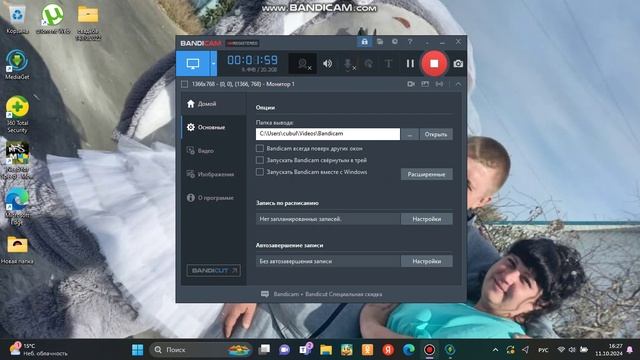Open MediaGet desktop icon
The height and width of the screenshot is (360, 640).
[x=17, y=64]
